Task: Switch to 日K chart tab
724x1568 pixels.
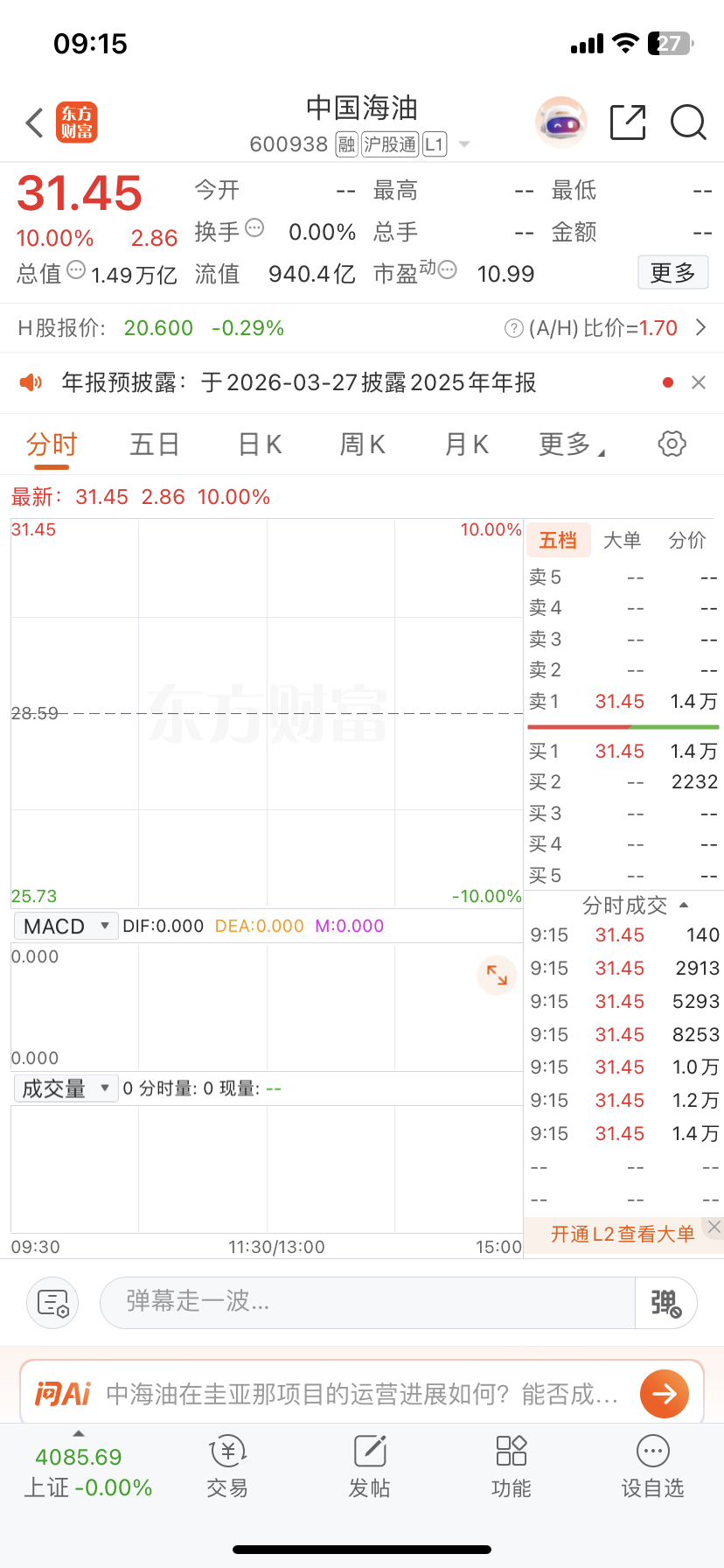Action: [x=260, y=444]
